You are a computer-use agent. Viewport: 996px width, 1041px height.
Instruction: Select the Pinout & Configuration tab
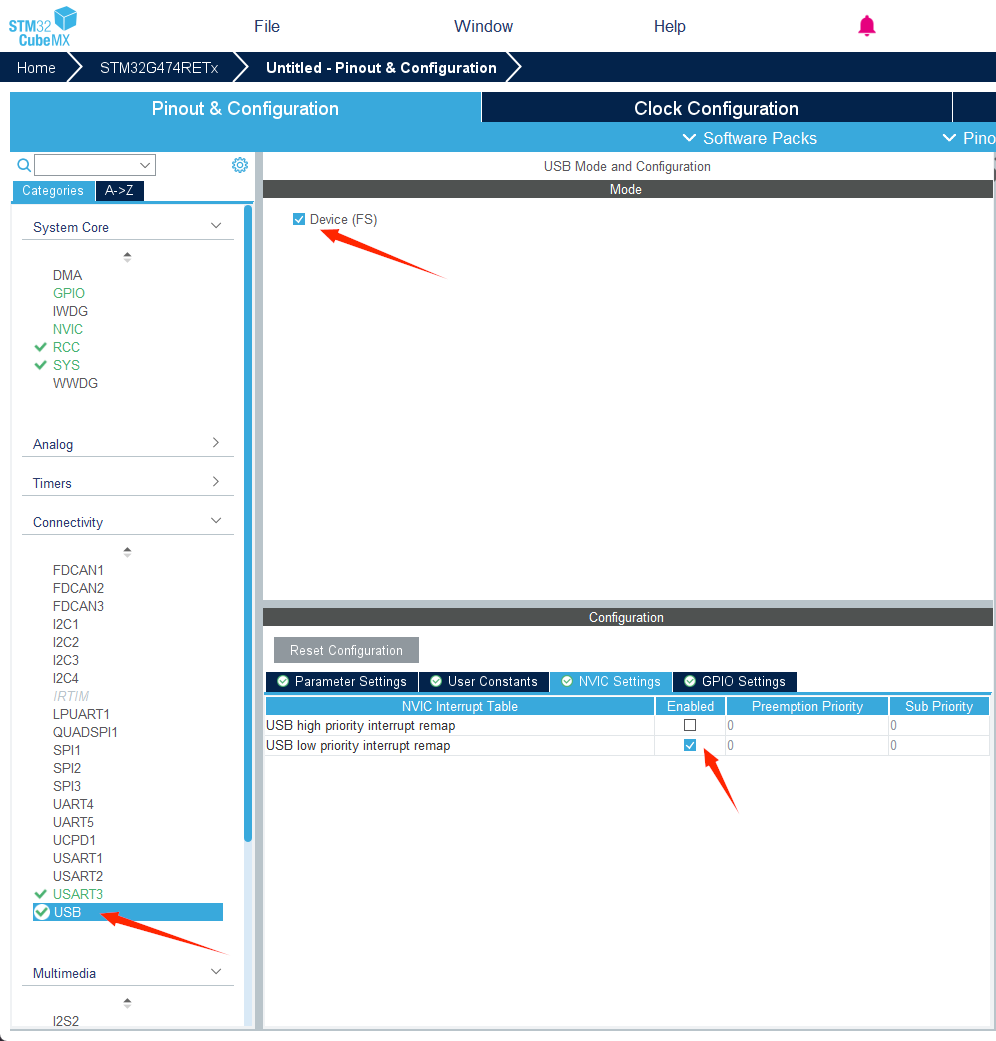(x=245, y=108)
